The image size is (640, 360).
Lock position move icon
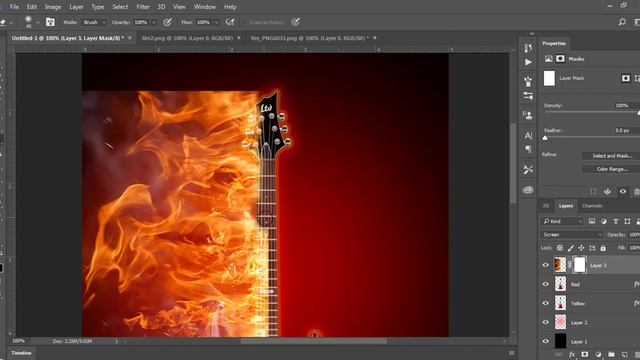click(581, 248)
